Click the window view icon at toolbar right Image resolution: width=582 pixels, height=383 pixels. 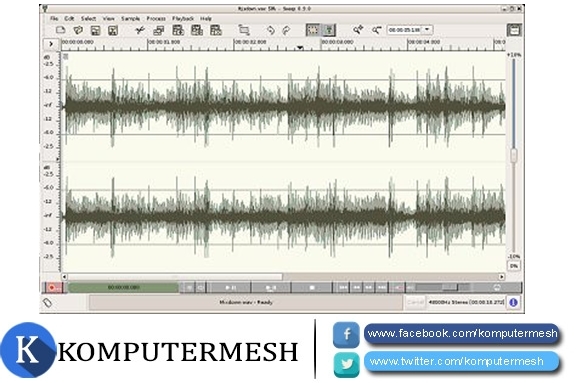(514, 30)
